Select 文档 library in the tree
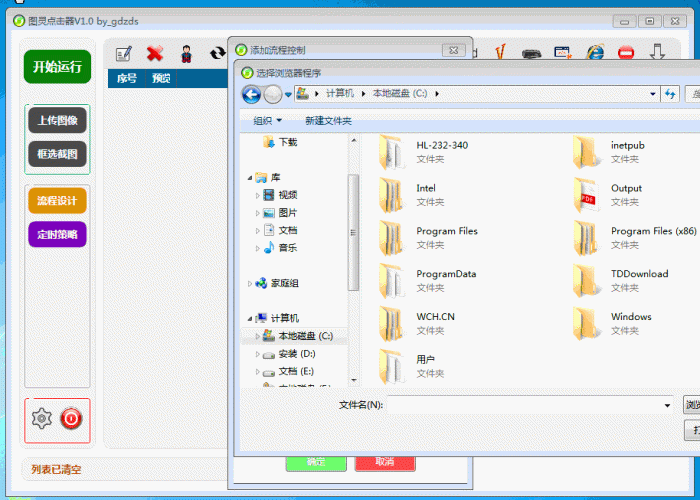Viewport: 700px width, 500px height. point(288,230)
